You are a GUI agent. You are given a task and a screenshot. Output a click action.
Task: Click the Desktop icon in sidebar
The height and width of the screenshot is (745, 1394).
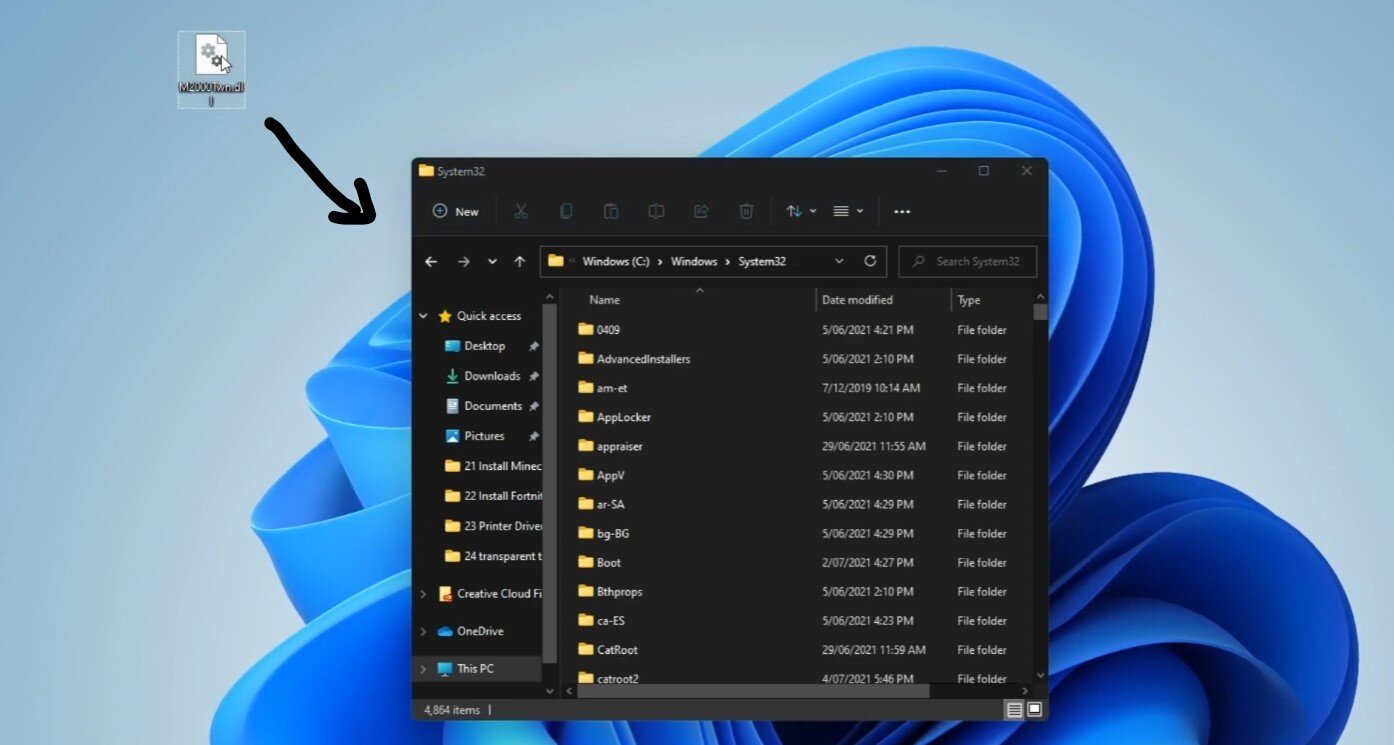tap(452, 346)
